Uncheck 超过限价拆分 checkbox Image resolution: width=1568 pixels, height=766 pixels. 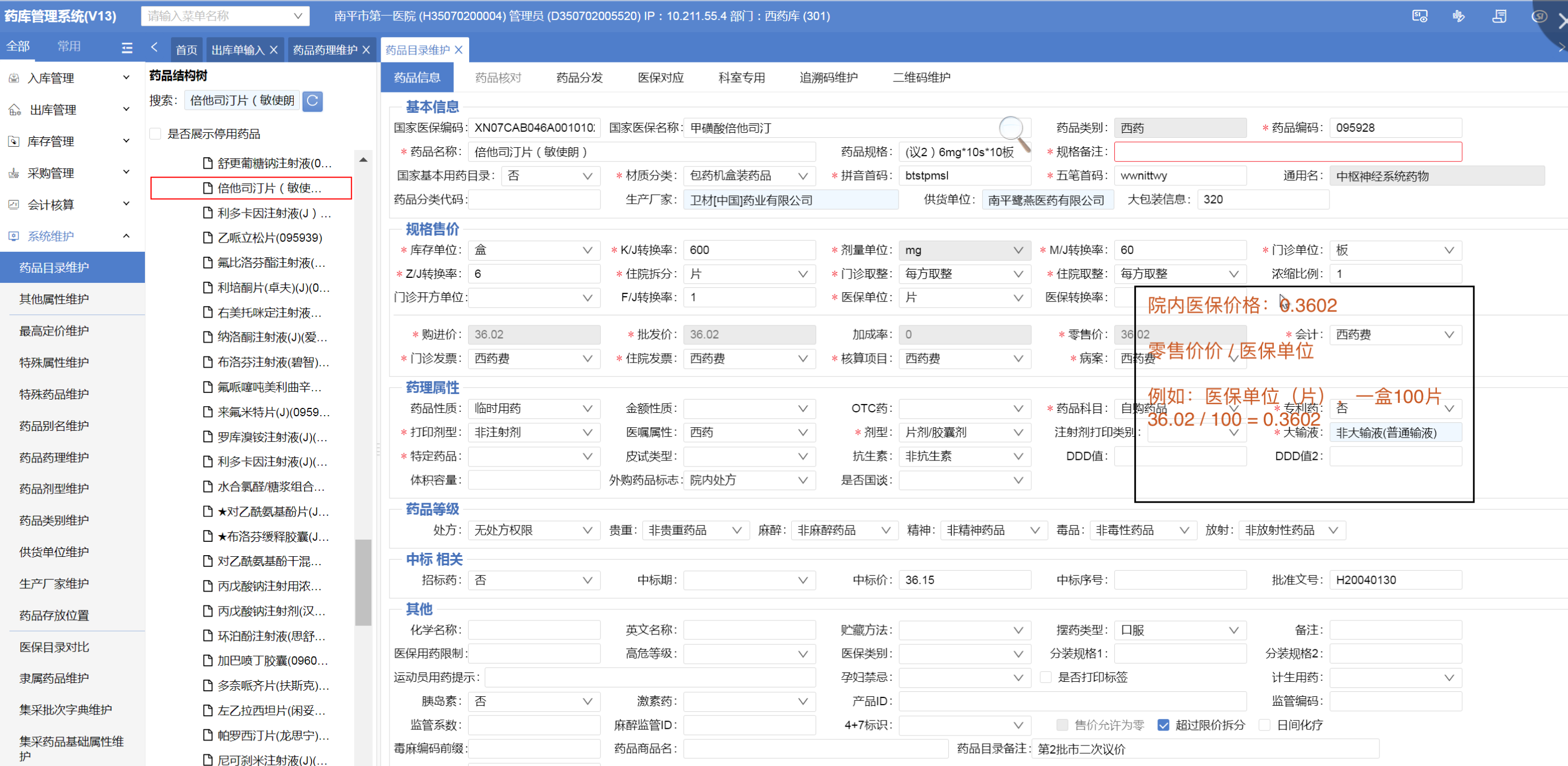point(1162,724)
